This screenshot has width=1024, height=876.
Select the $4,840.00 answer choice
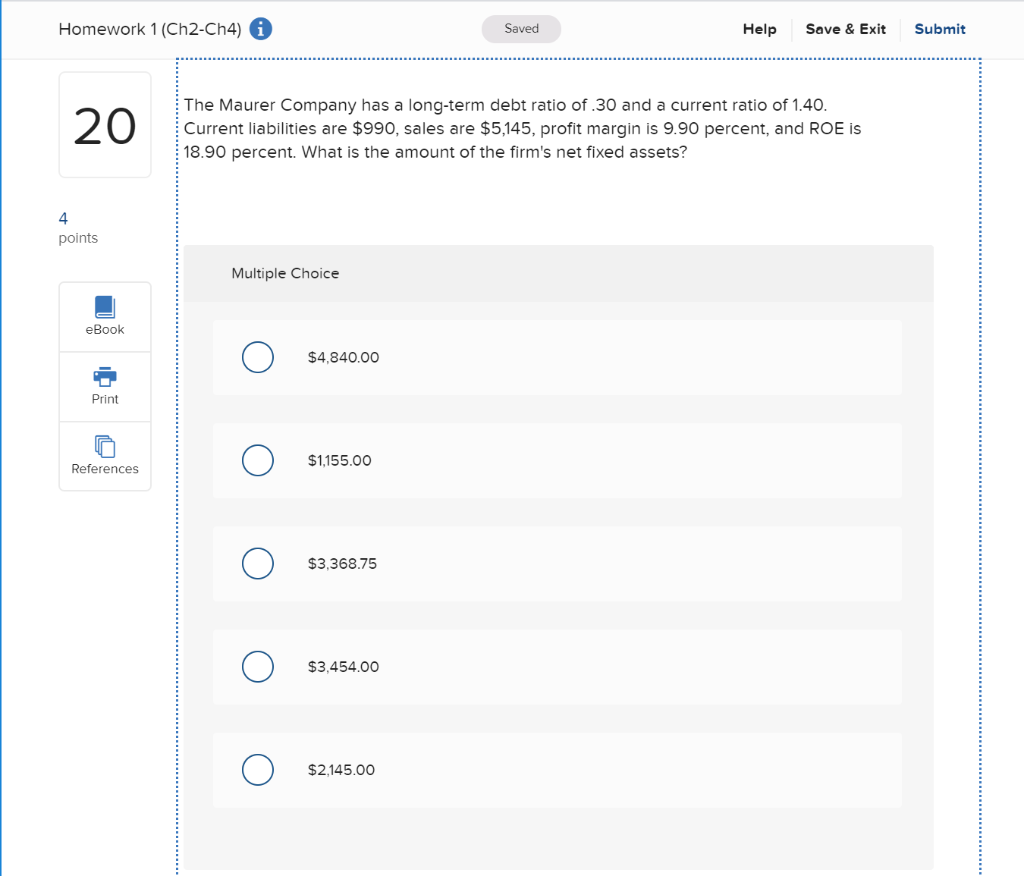[x=257, y=357]
